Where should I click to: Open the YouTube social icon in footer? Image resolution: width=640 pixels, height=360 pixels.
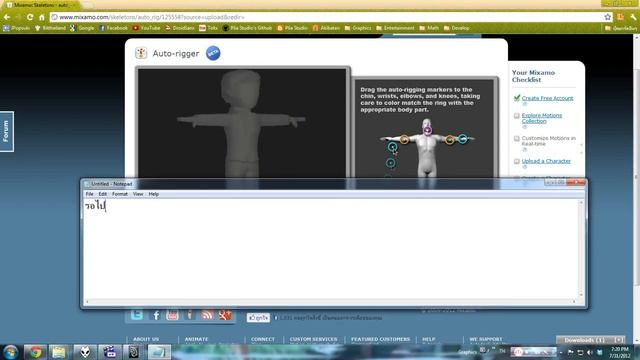coord(172,315)
